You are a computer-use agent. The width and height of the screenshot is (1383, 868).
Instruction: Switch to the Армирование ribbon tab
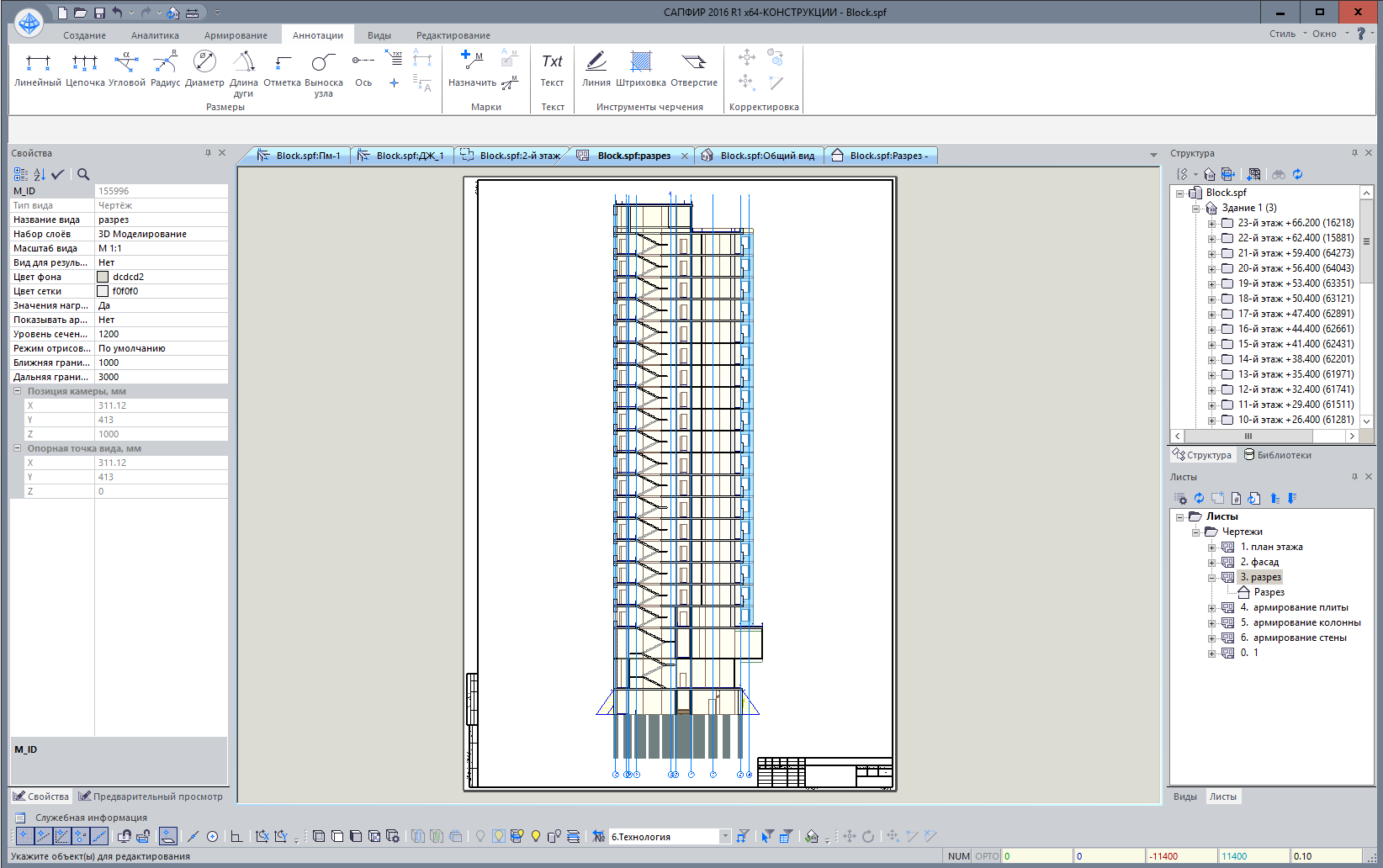[x=236, y=35]
